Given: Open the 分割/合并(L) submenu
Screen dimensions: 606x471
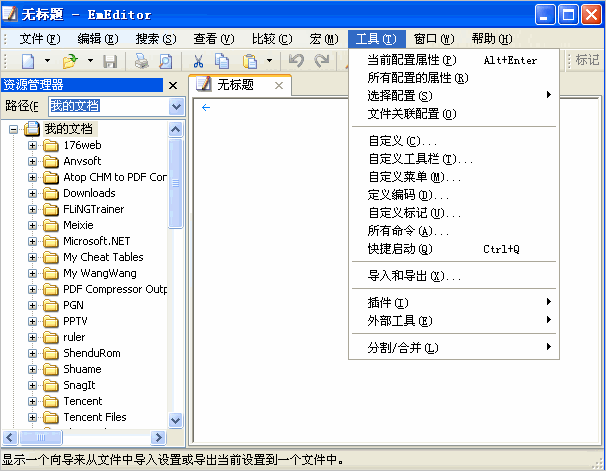Looking at the screenshot, I should click(x=454, y=348).
